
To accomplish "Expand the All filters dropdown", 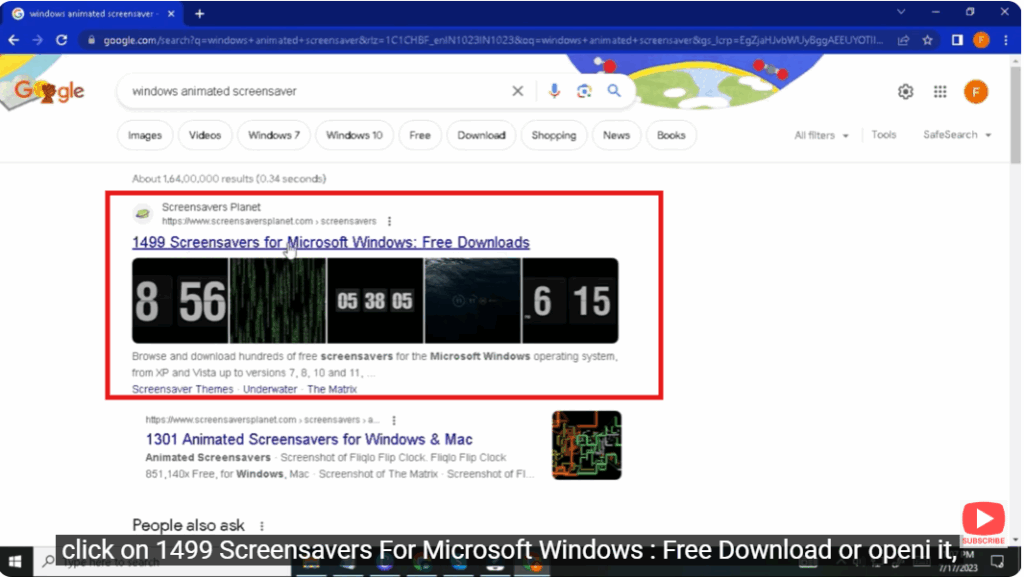I will 821,135.
